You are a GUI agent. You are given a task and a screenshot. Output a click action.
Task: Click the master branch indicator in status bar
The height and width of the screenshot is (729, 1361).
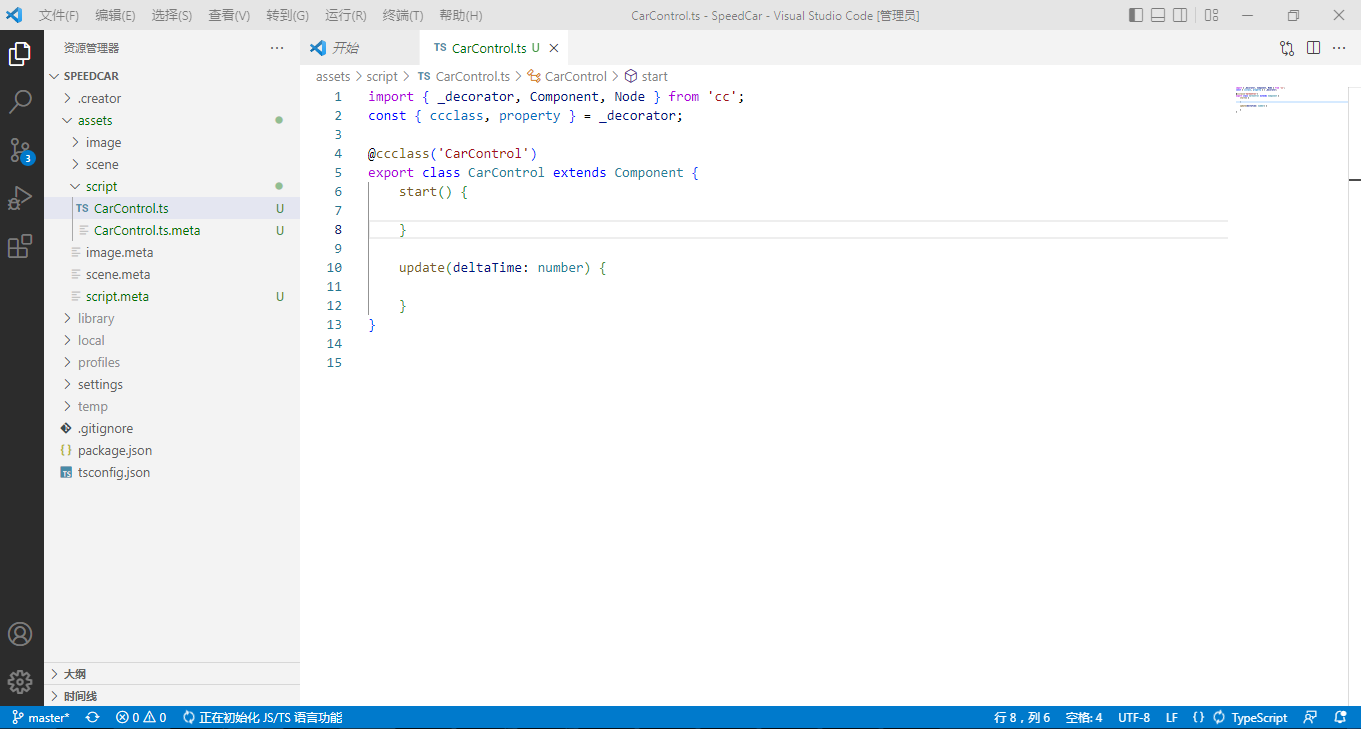tap(41, 718)
